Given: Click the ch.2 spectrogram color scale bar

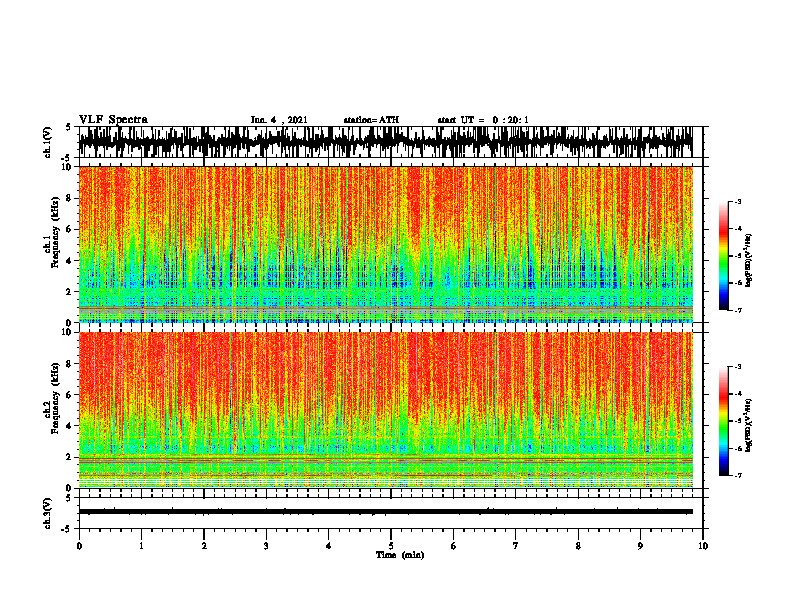Looking at the screenshot, I should click(x=723, y=421).
